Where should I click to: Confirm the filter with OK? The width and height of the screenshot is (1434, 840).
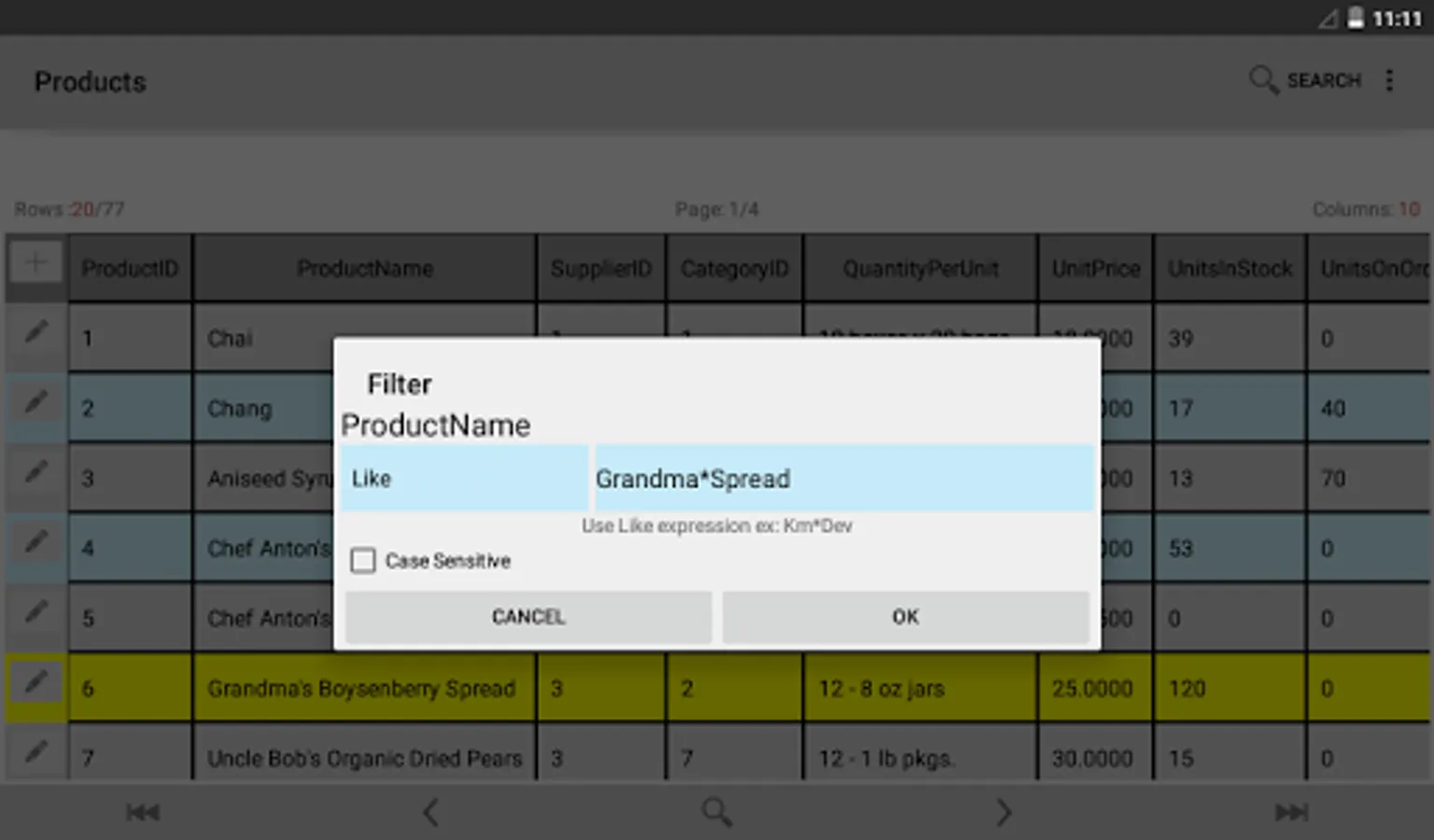[906, 617]
